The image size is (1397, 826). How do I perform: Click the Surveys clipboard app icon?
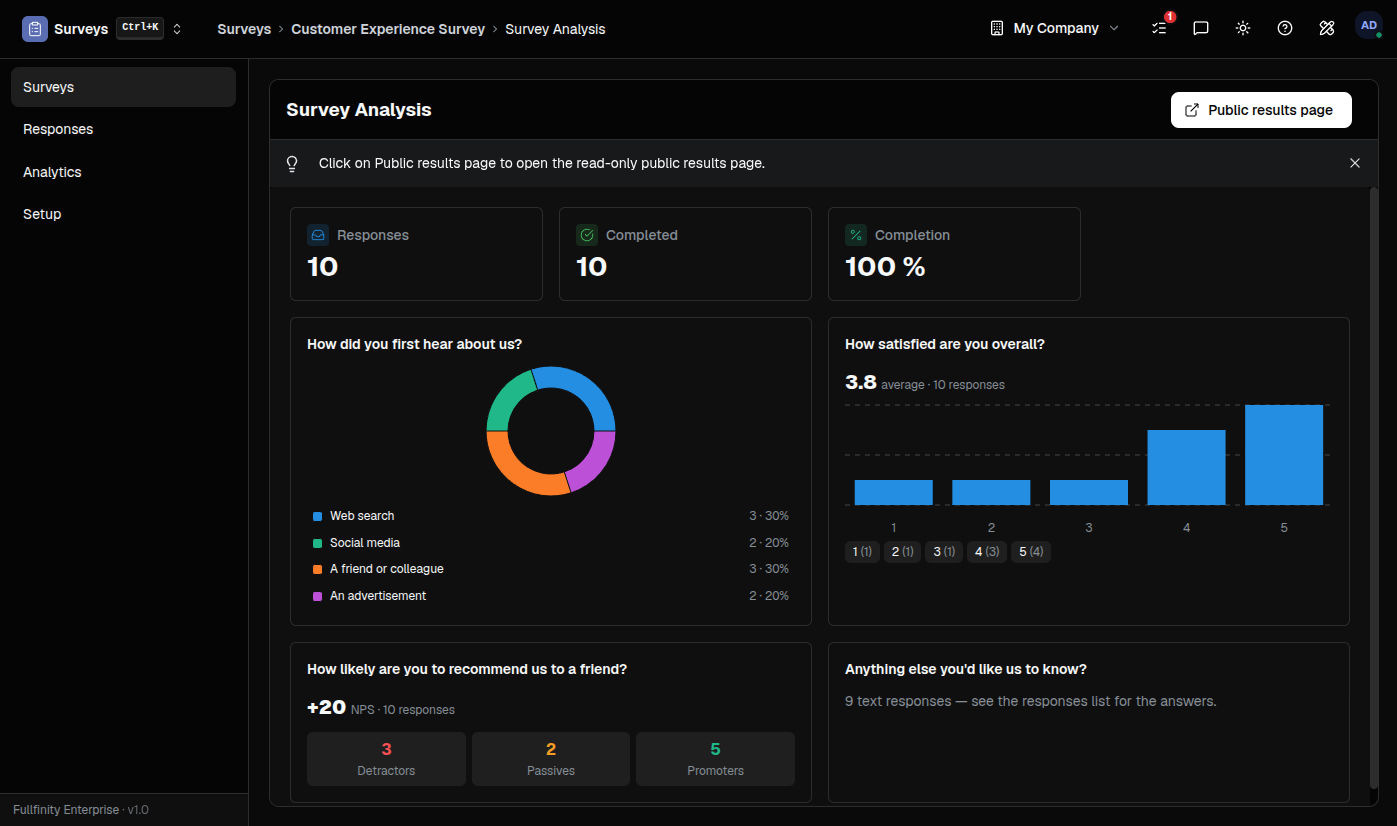(x=35, y=29)
